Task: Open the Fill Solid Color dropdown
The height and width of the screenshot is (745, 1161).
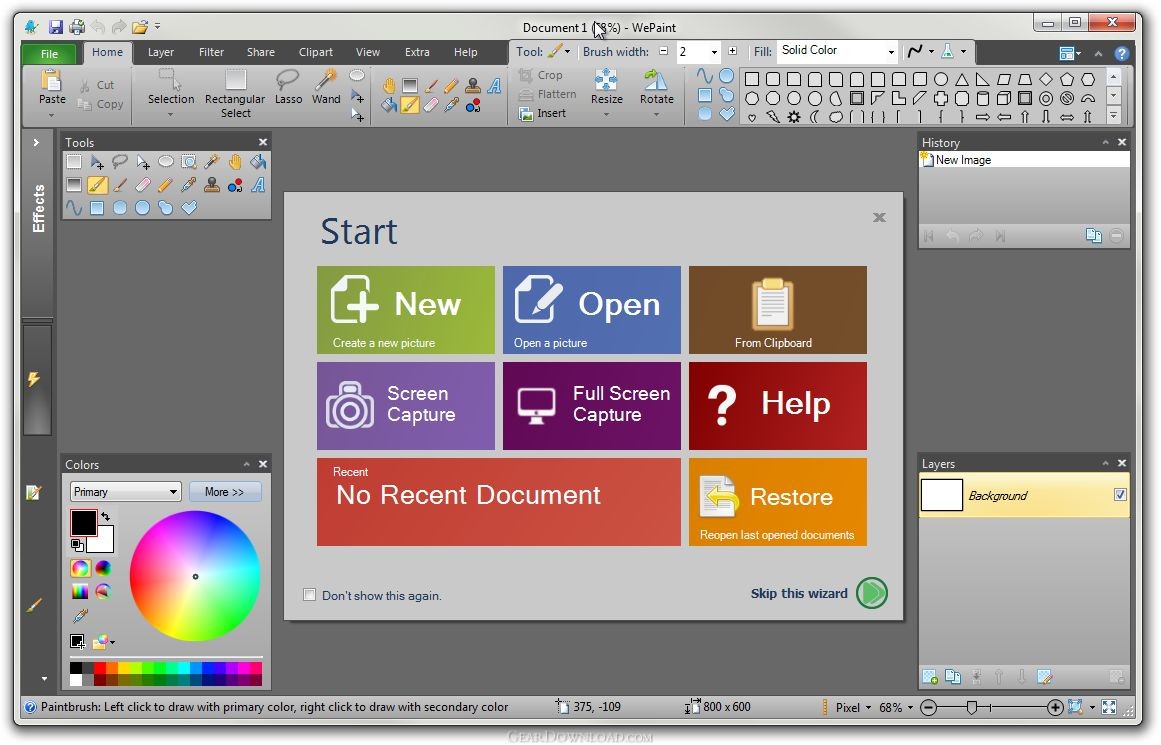Action: (891, 52)
